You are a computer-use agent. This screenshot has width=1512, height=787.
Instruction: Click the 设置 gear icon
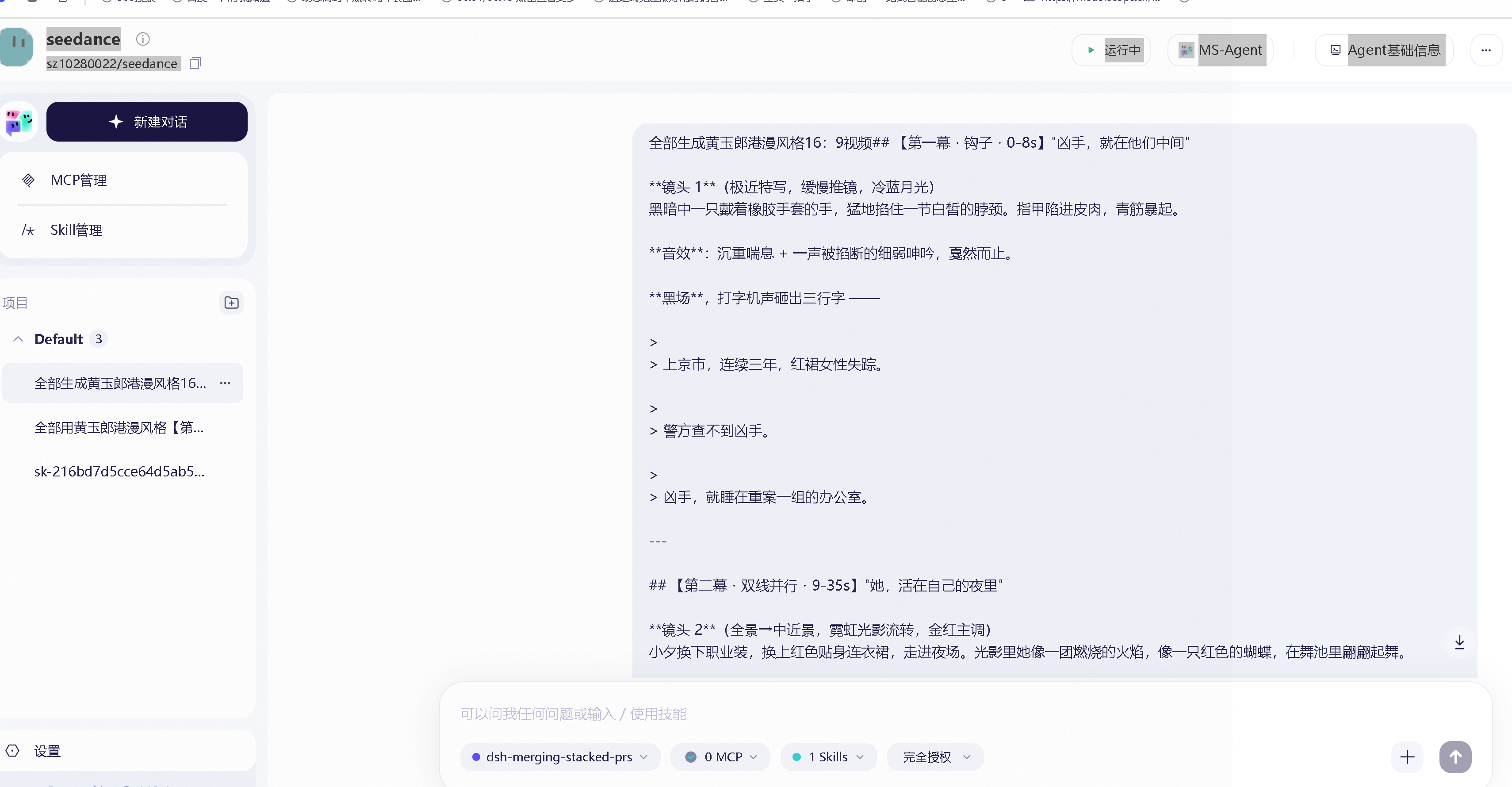[12, 751]
